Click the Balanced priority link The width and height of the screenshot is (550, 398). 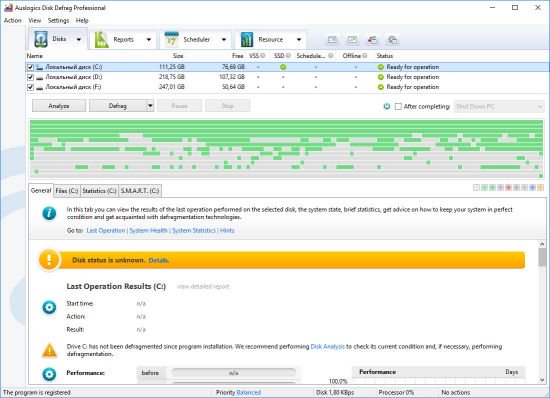248,392
